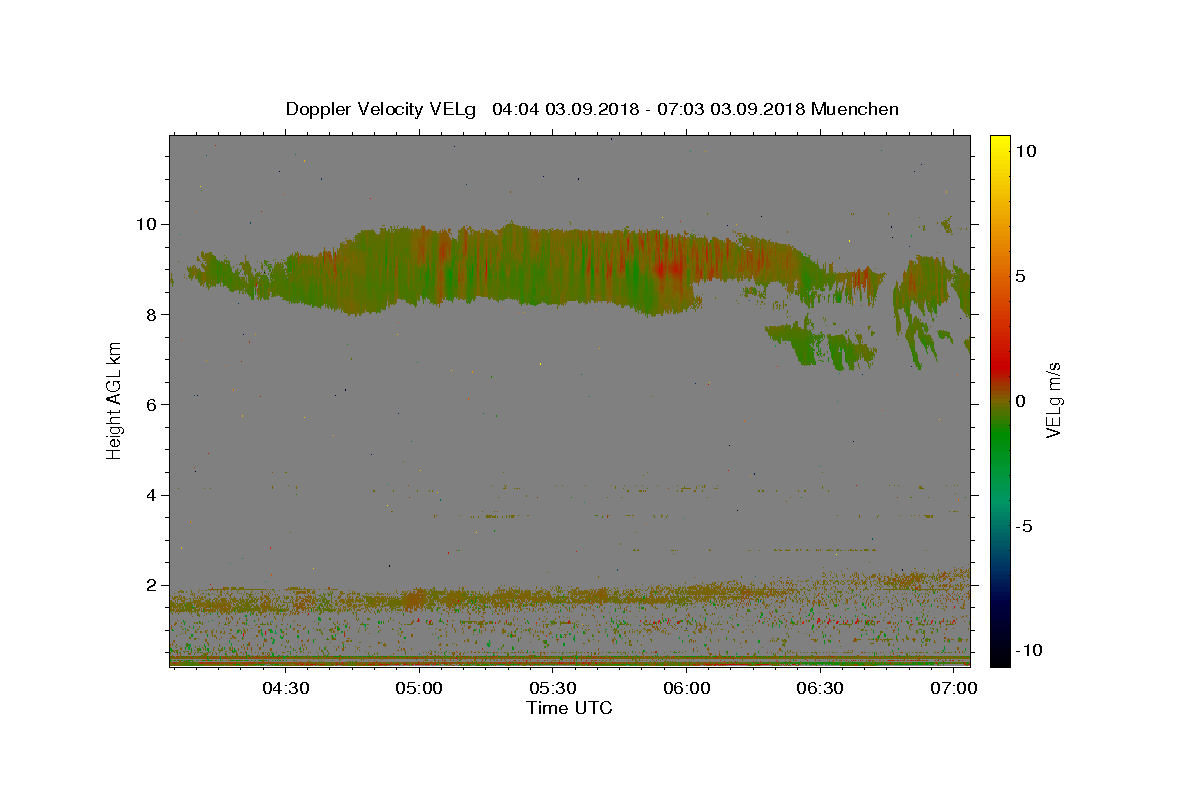This screenshot has width=1200, height=800.
Task: Click the plot title 'Doppler Velocity VELg'
Action: [x=382, y=109]
